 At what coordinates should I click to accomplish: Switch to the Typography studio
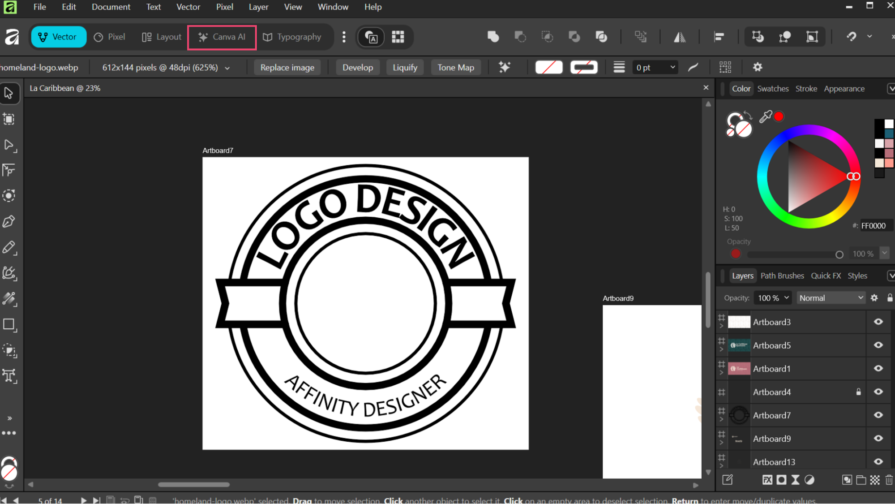pos(292,37)
